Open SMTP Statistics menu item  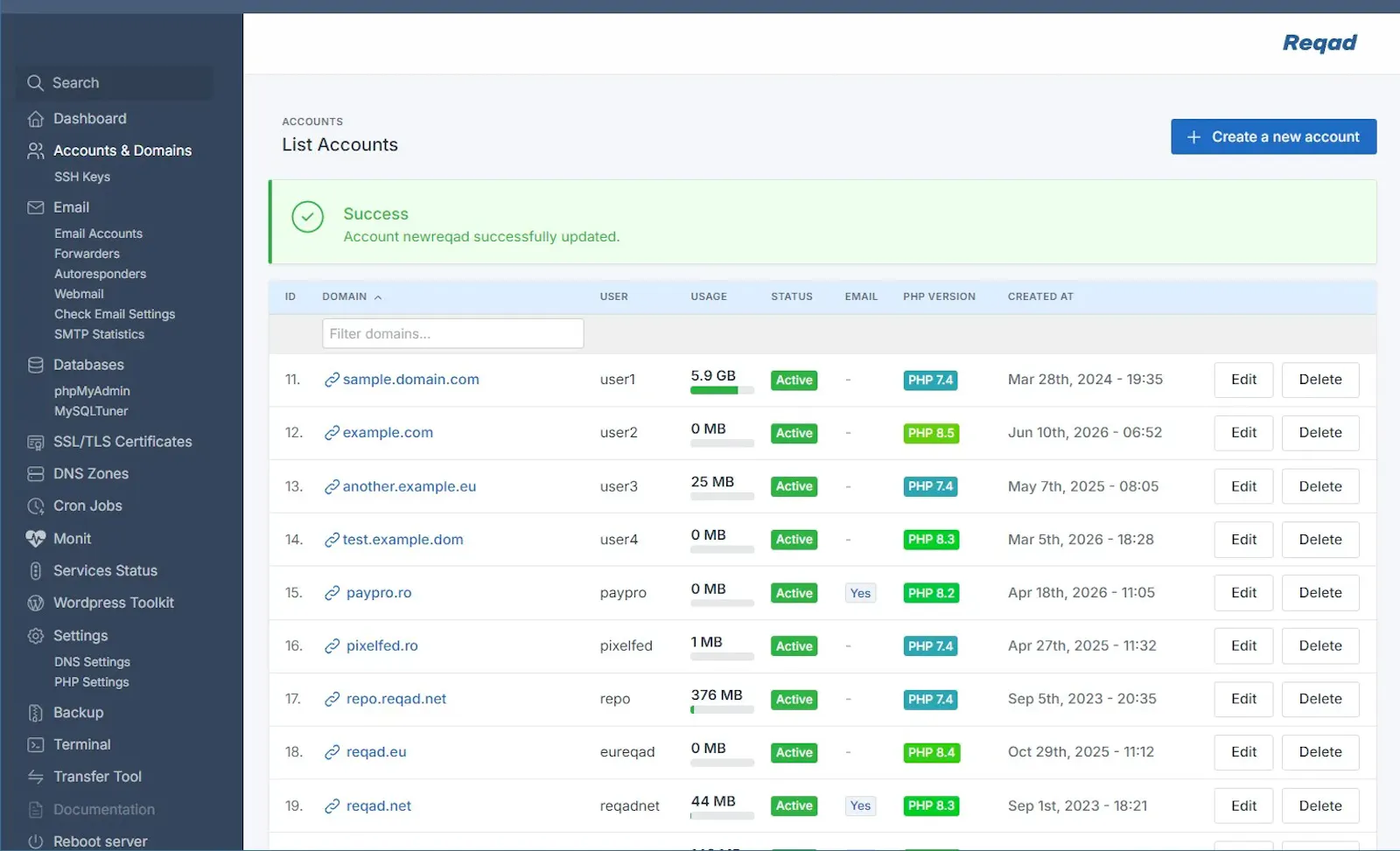[x=99, y=334]
